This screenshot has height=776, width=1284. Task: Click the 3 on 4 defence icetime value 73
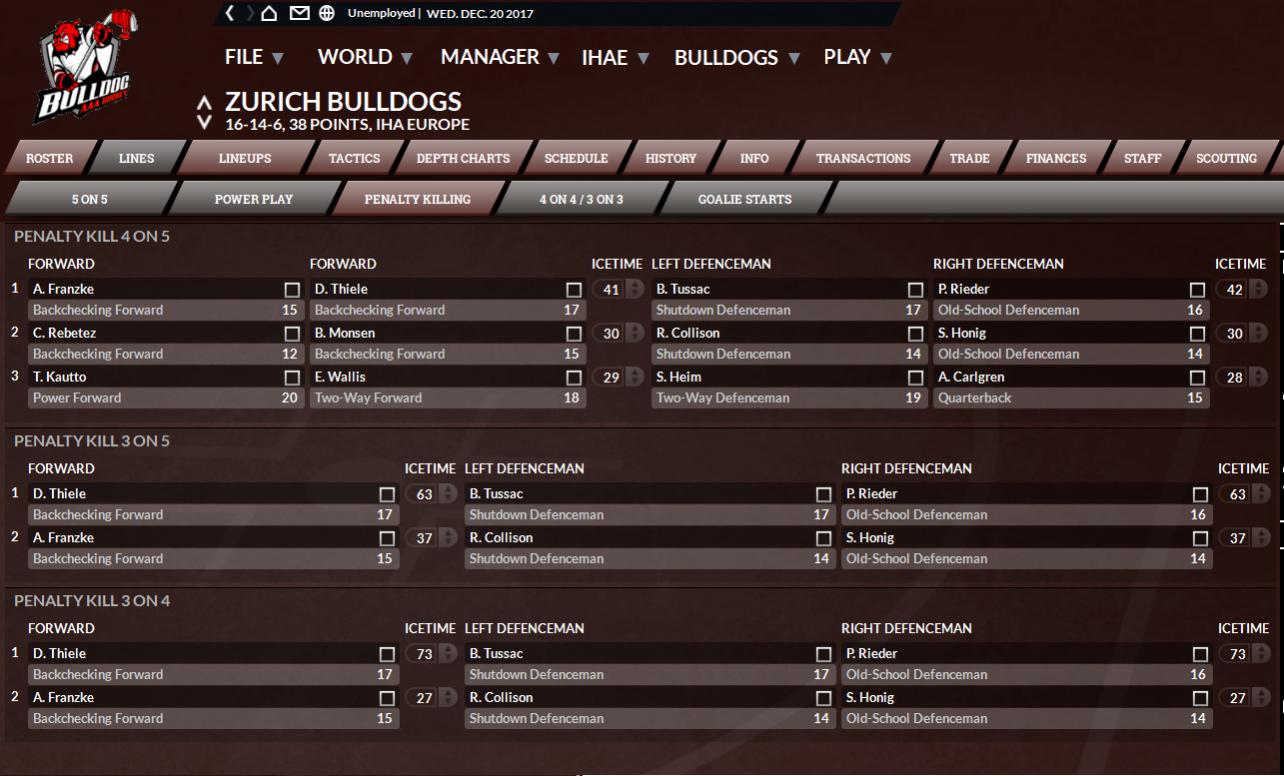(x=1236, y=654)
